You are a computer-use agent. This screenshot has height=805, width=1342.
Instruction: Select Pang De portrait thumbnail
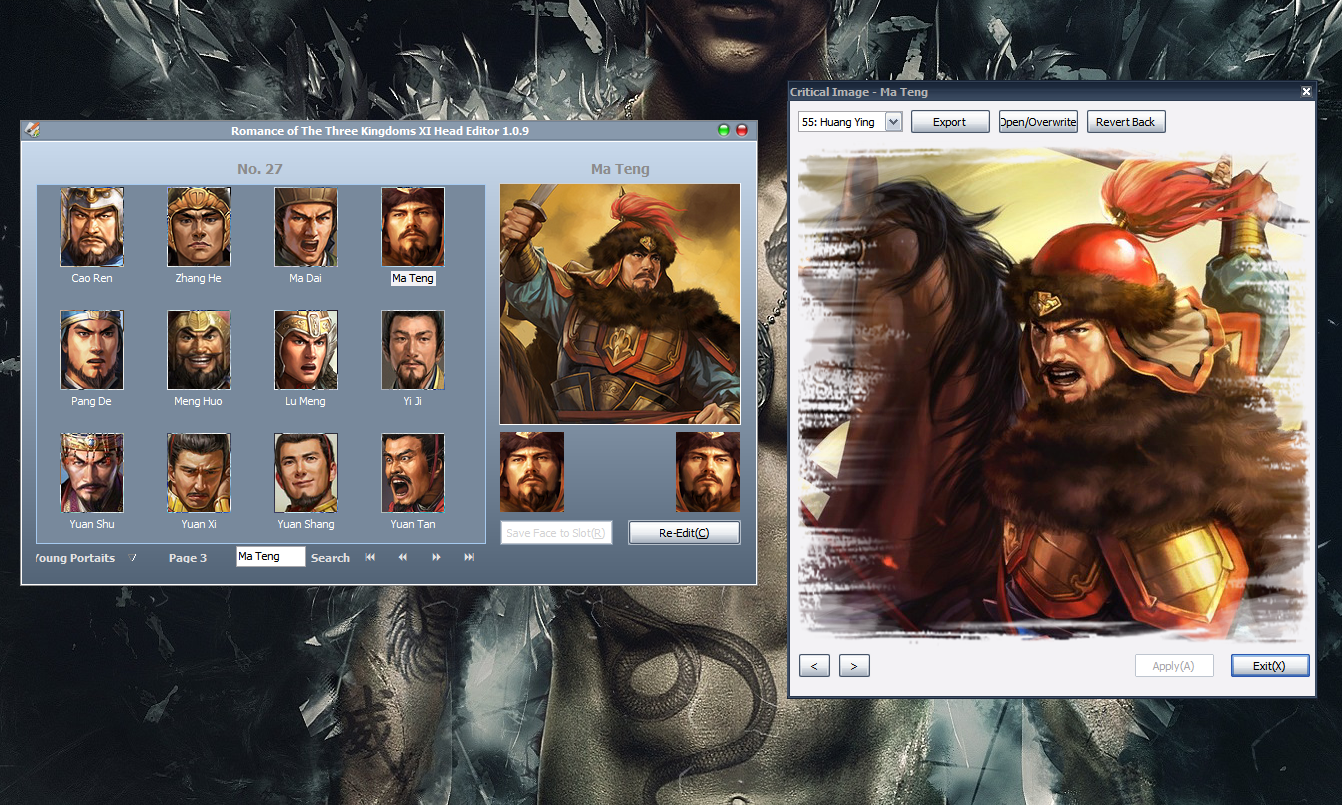(92, 350)
